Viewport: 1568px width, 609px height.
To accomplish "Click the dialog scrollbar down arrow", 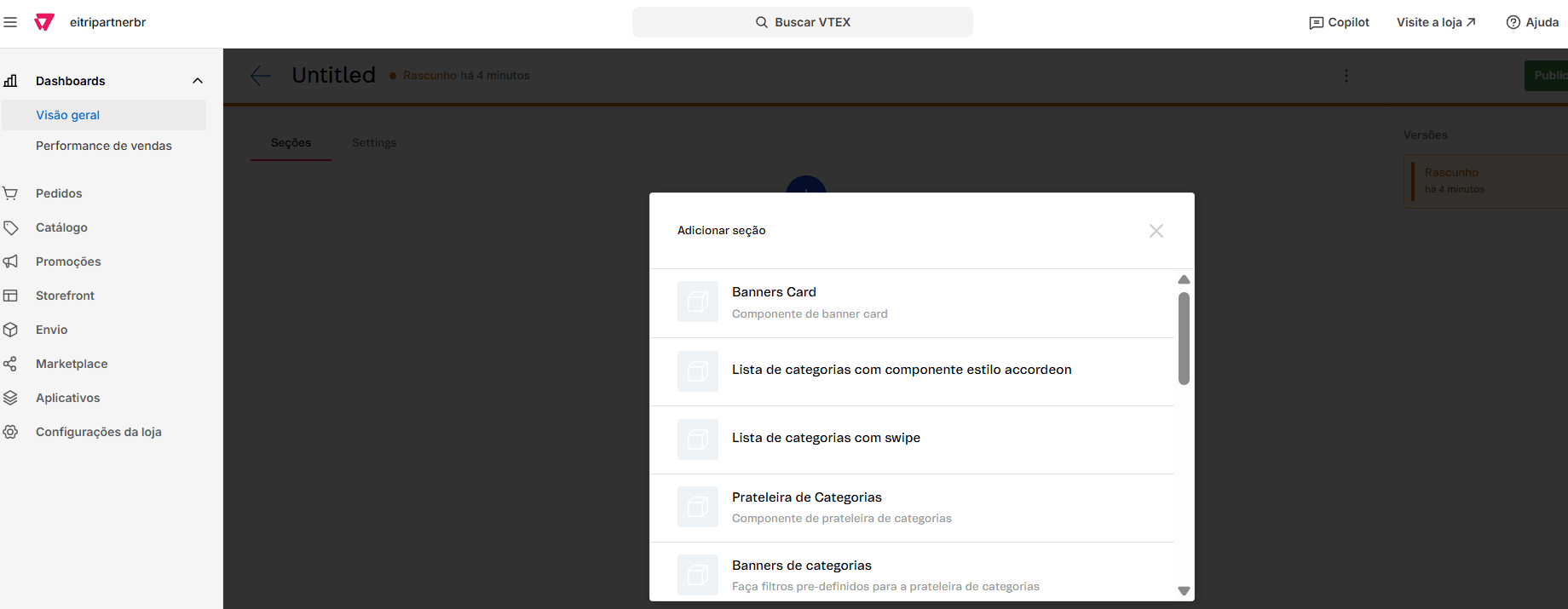I will [1184, 590].
